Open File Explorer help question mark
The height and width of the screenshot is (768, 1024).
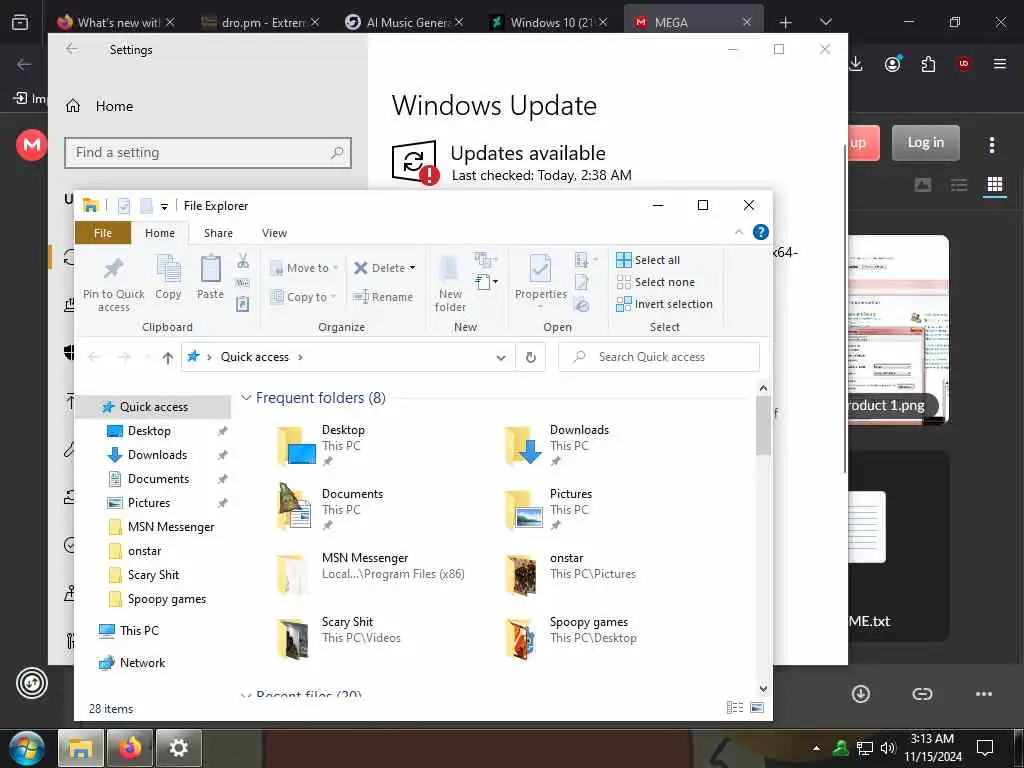tap(761, 232)
